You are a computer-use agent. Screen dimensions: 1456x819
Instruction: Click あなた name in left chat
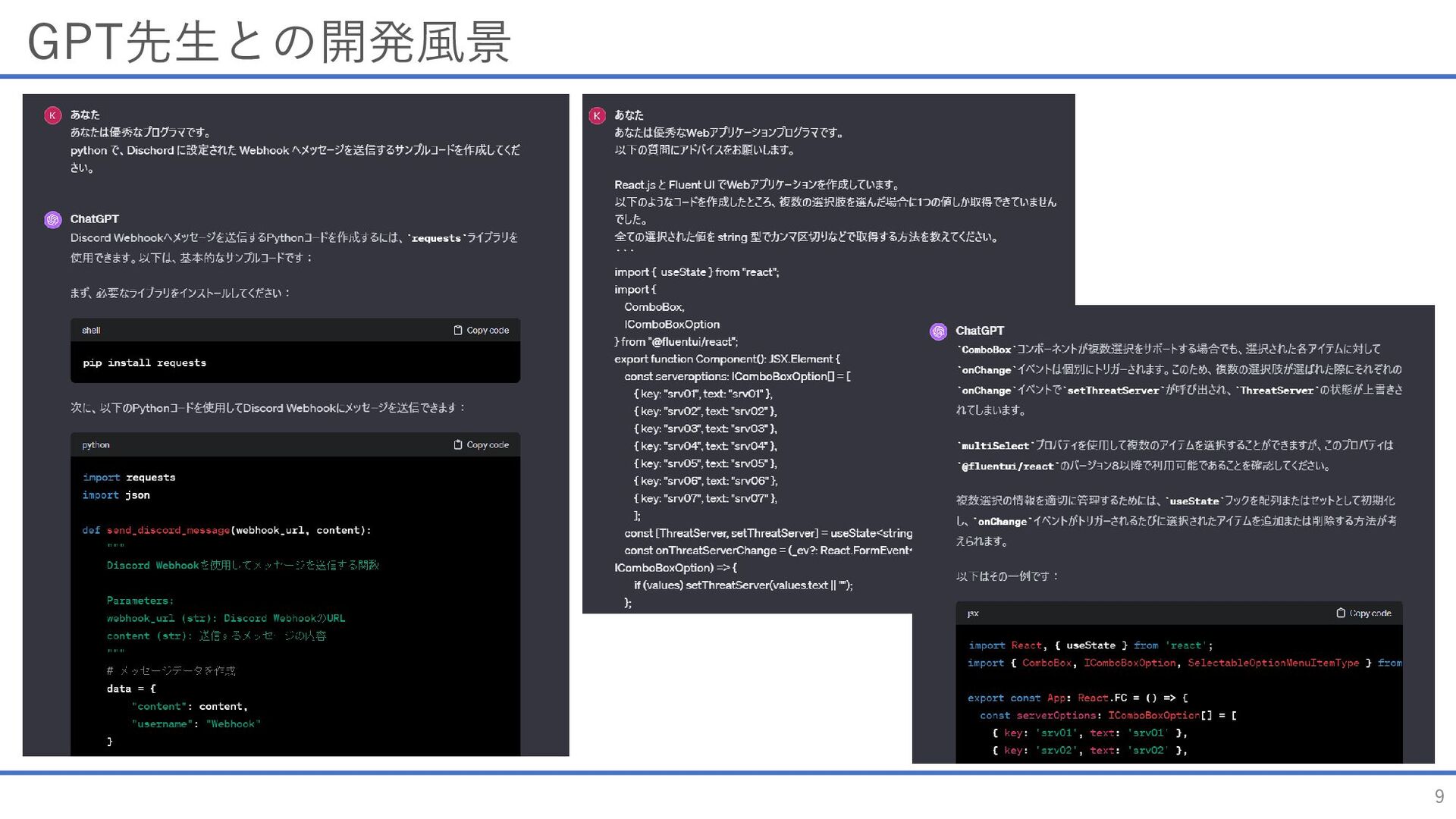point(85,115)
